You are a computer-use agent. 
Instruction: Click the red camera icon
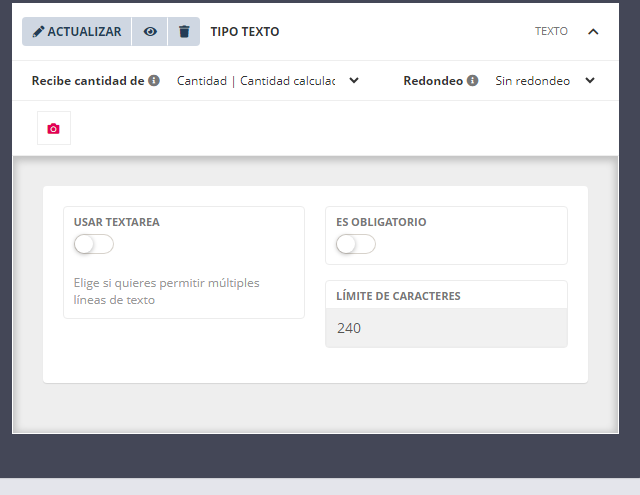[x=54, y=129]
